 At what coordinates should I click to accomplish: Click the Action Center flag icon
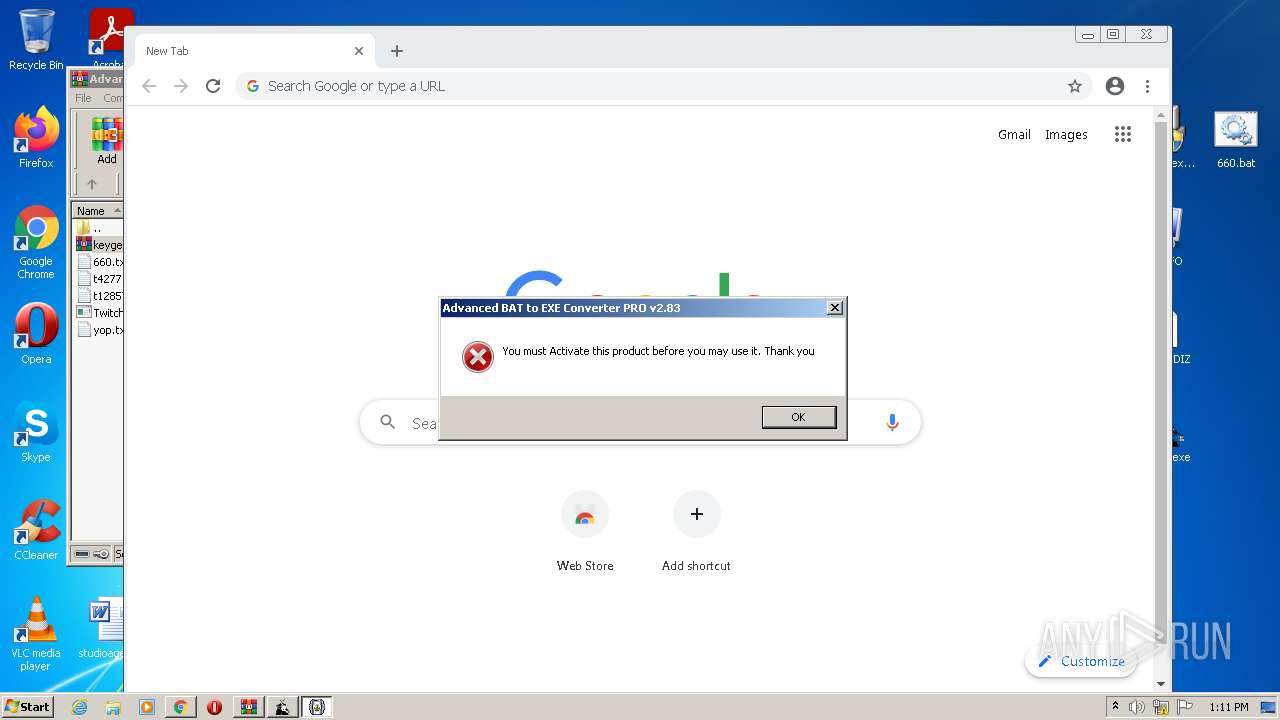click(x=1185, y=707)
